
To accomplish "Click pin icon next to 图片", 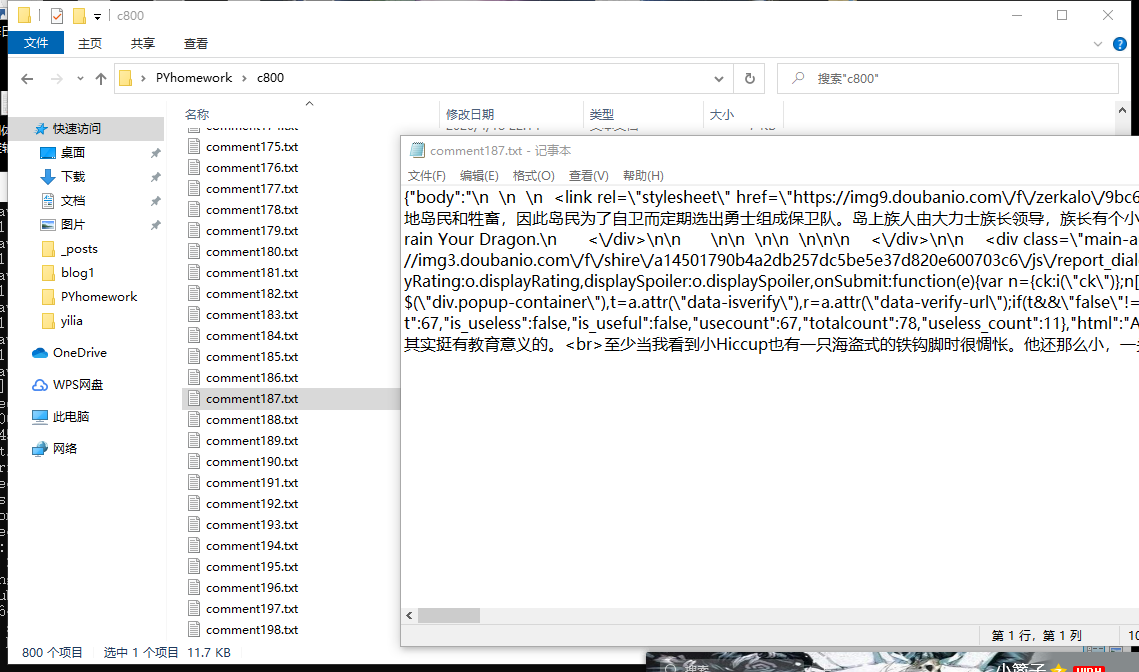I will (x=155, y=224).
